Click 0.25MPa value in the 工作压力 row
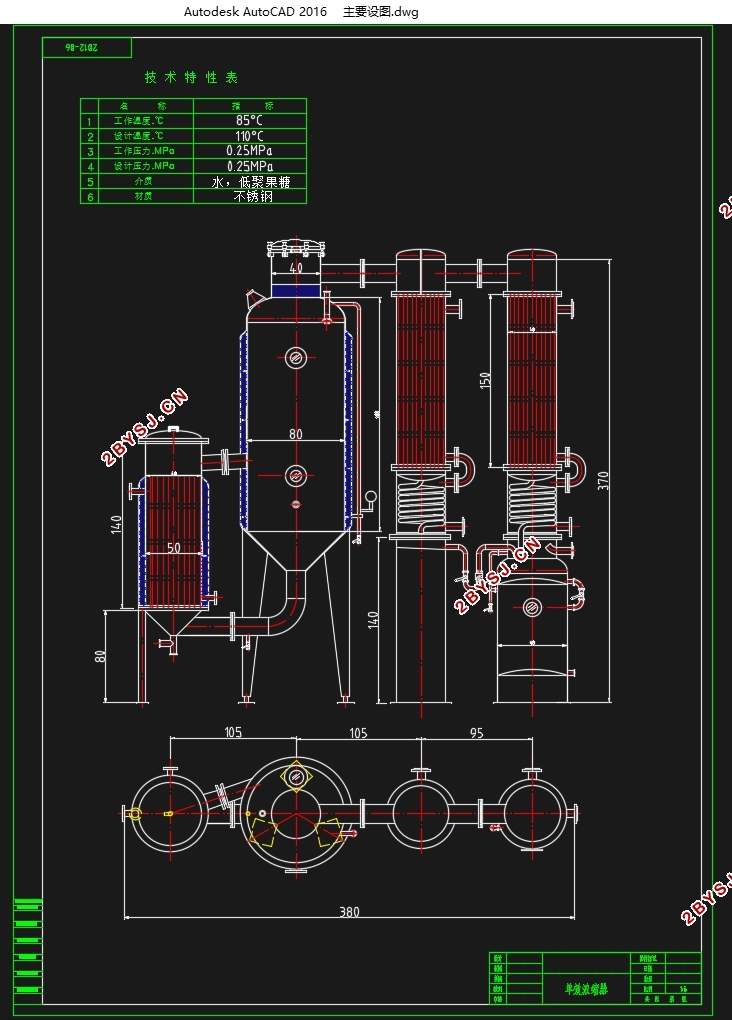This screenshot has width=732, height=1020. 250,151
